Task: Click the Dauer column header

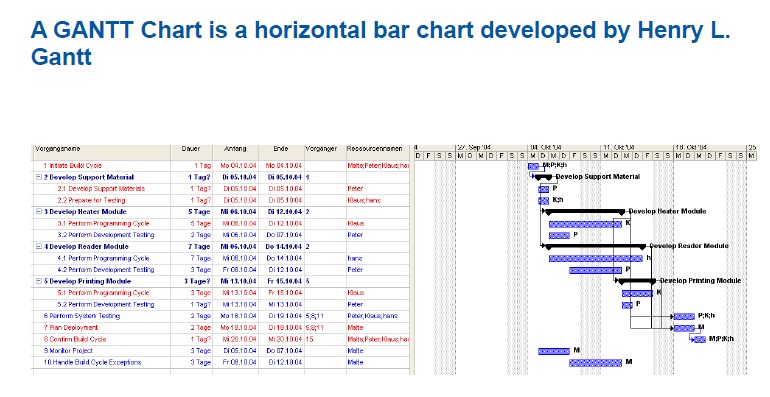Action: [192, 152]
